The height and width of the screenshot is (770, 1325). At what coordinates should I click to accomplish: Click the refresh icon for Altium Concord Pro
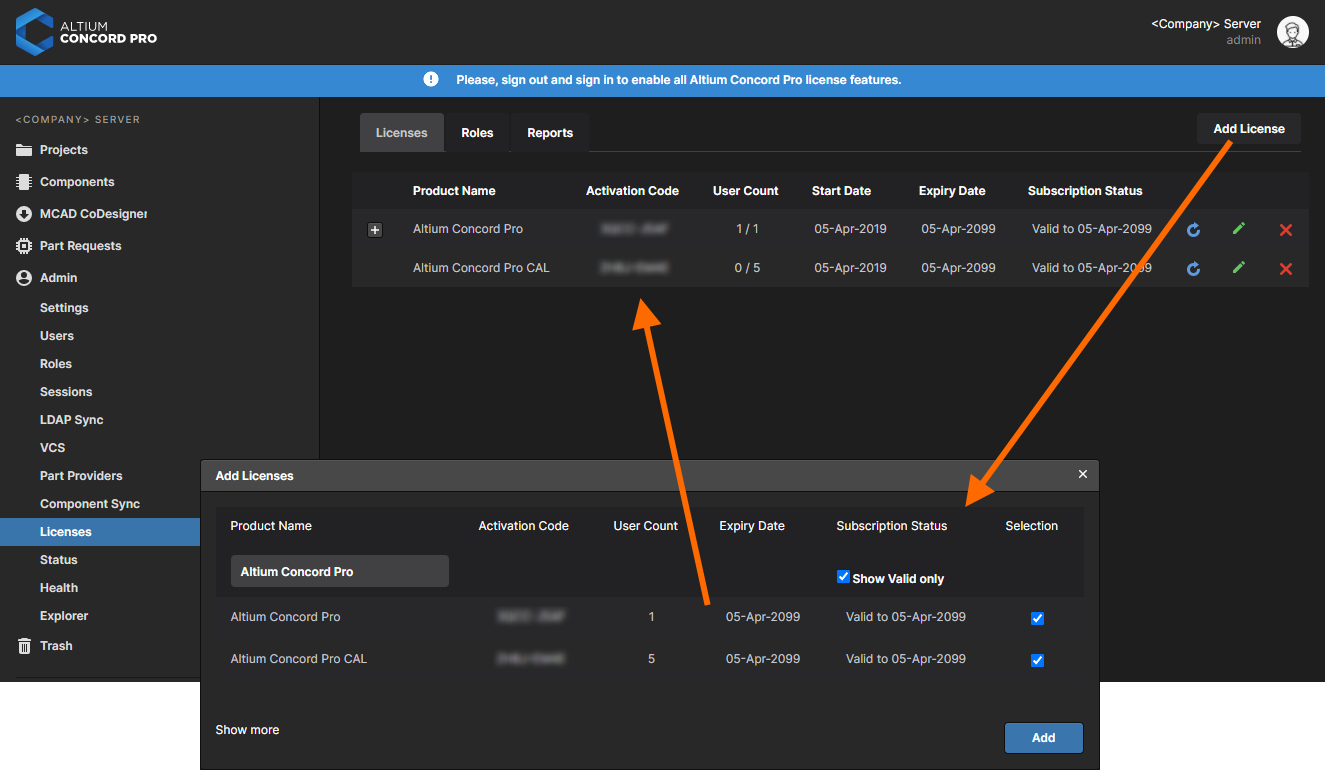(1193, 230)
